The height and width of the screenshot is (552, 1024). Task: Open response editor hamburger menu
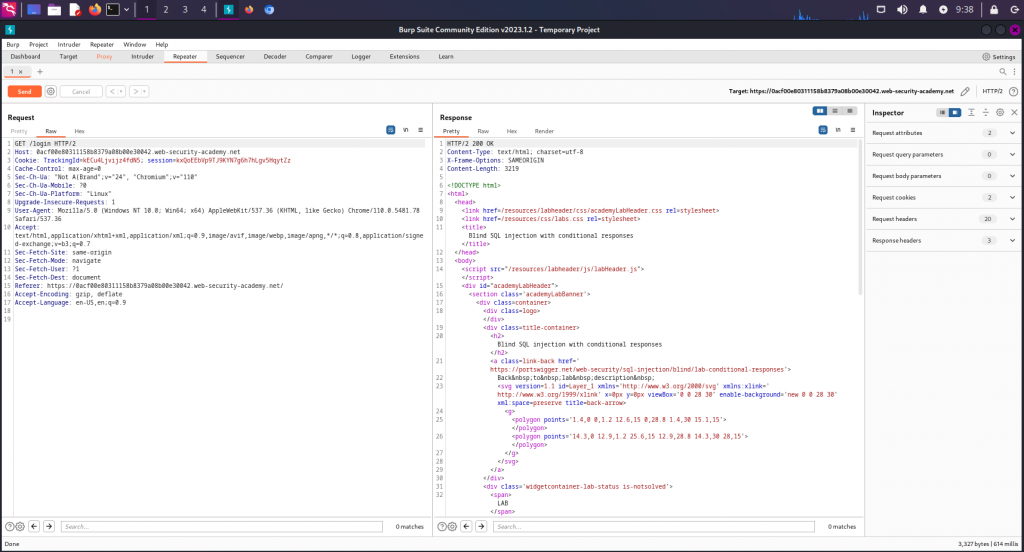[x=853, y=130]
